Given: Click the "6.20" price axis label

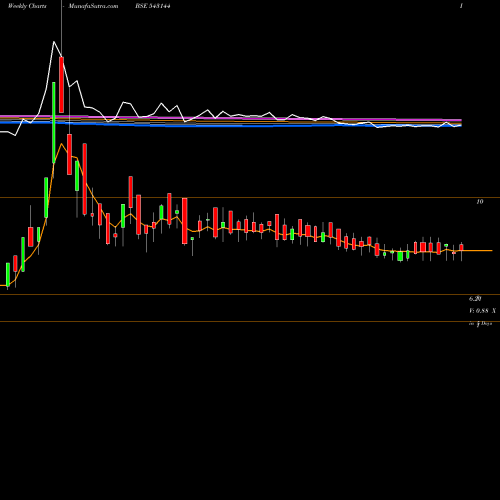Looking at the screenshot, I should click(475, 298).
